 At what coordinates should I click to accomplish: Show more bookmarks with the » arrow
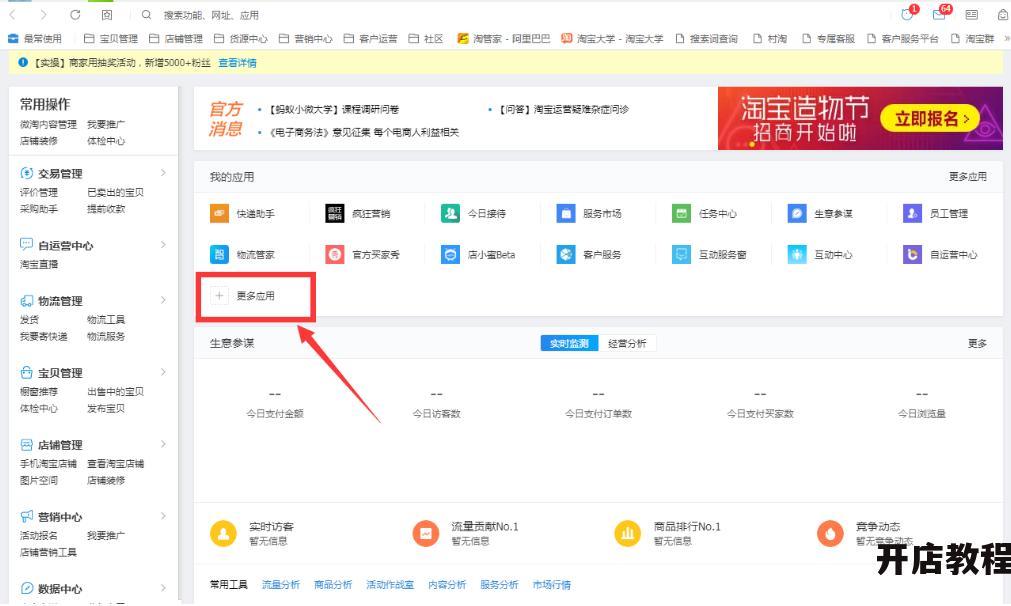[1006, 39]
